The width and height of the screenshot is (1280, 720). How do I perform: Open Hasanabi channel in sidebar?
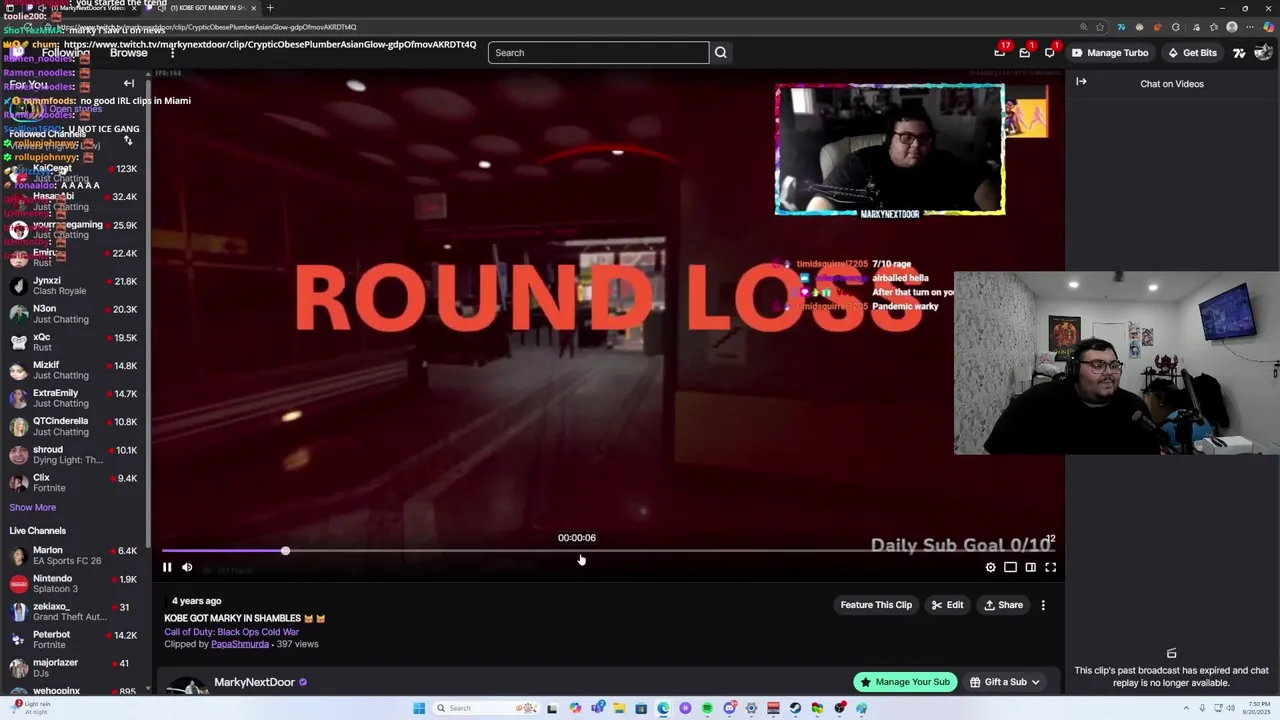point(75,202)
